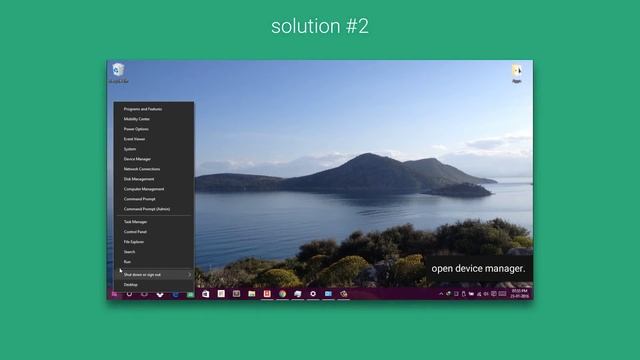Select Disk Management in the menu
This screenshot has width=640, height=360.
tap(154, 179)
